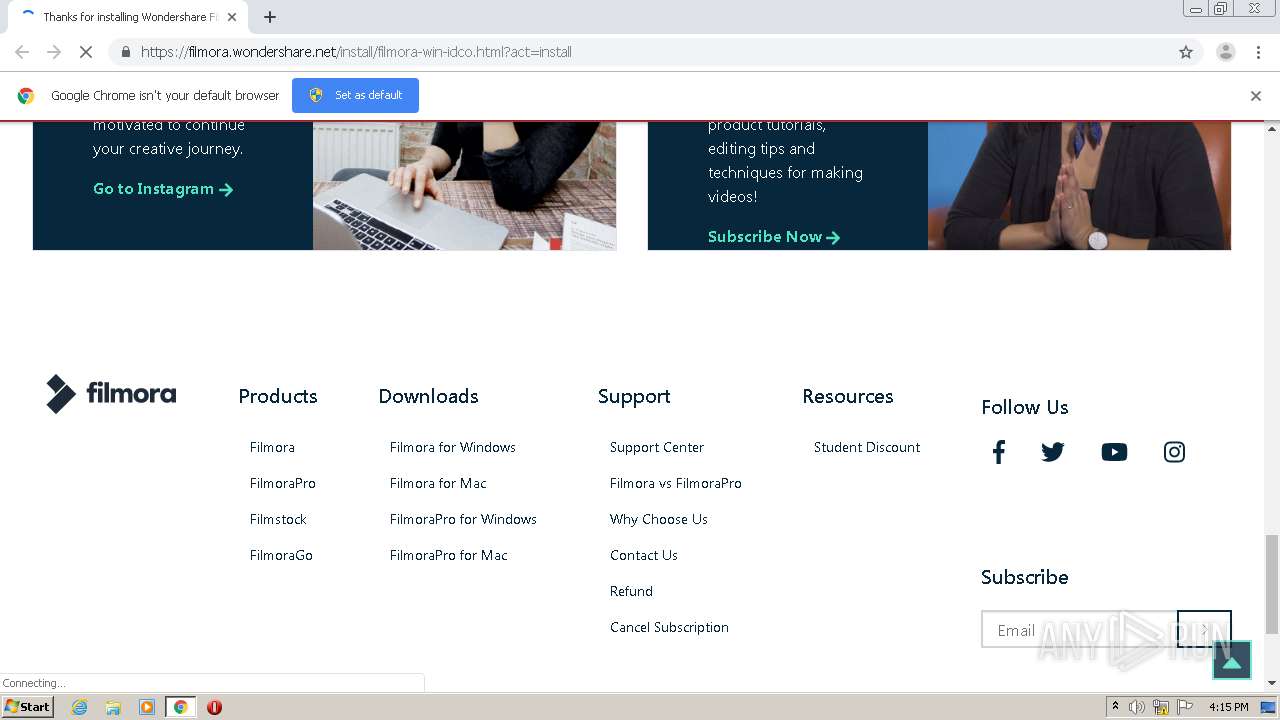1280x720 pixels.
Task: Submit the email subscribe arrow button
Action: [1204, 629]
